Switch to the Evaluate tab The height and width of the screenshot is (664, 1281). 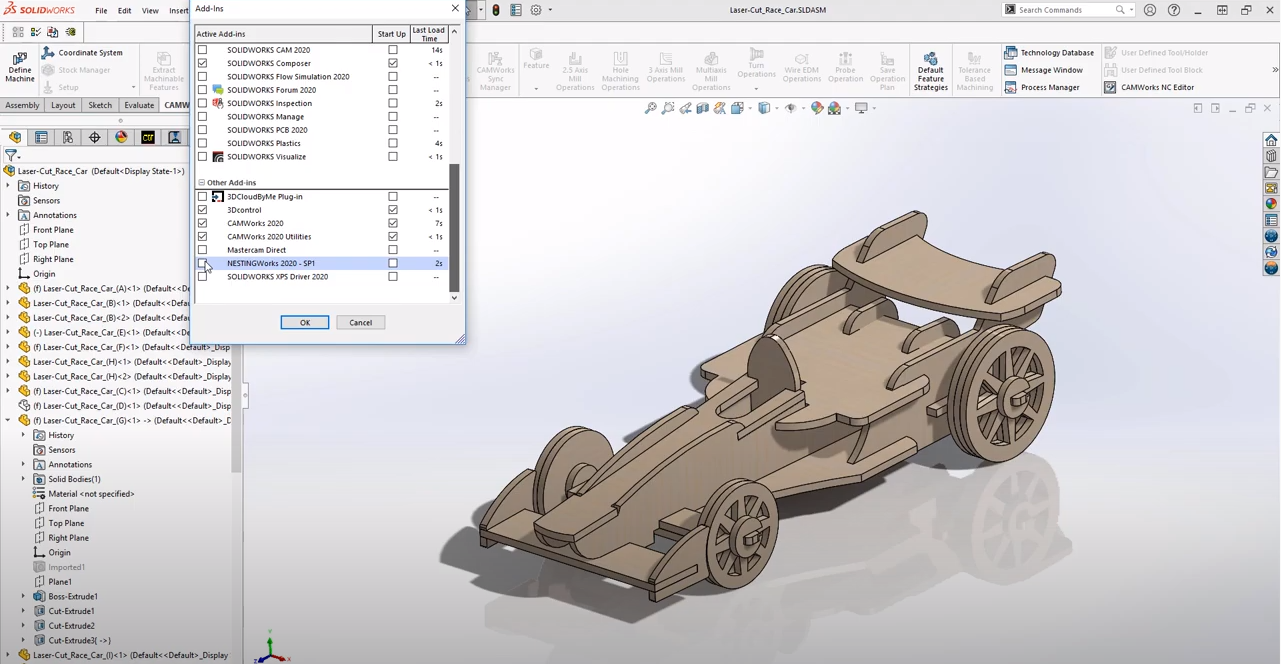coord(139,105)
